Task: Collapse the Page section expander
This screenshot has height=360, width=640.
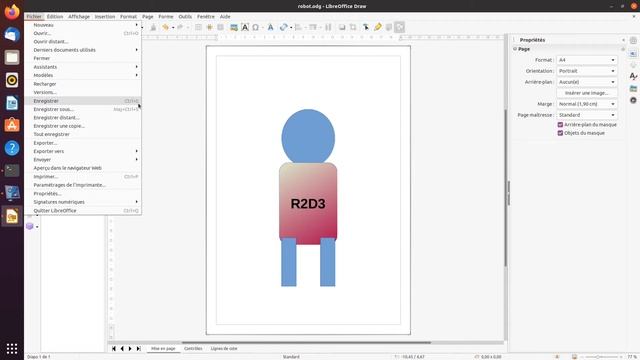Action: click(515, 49)
